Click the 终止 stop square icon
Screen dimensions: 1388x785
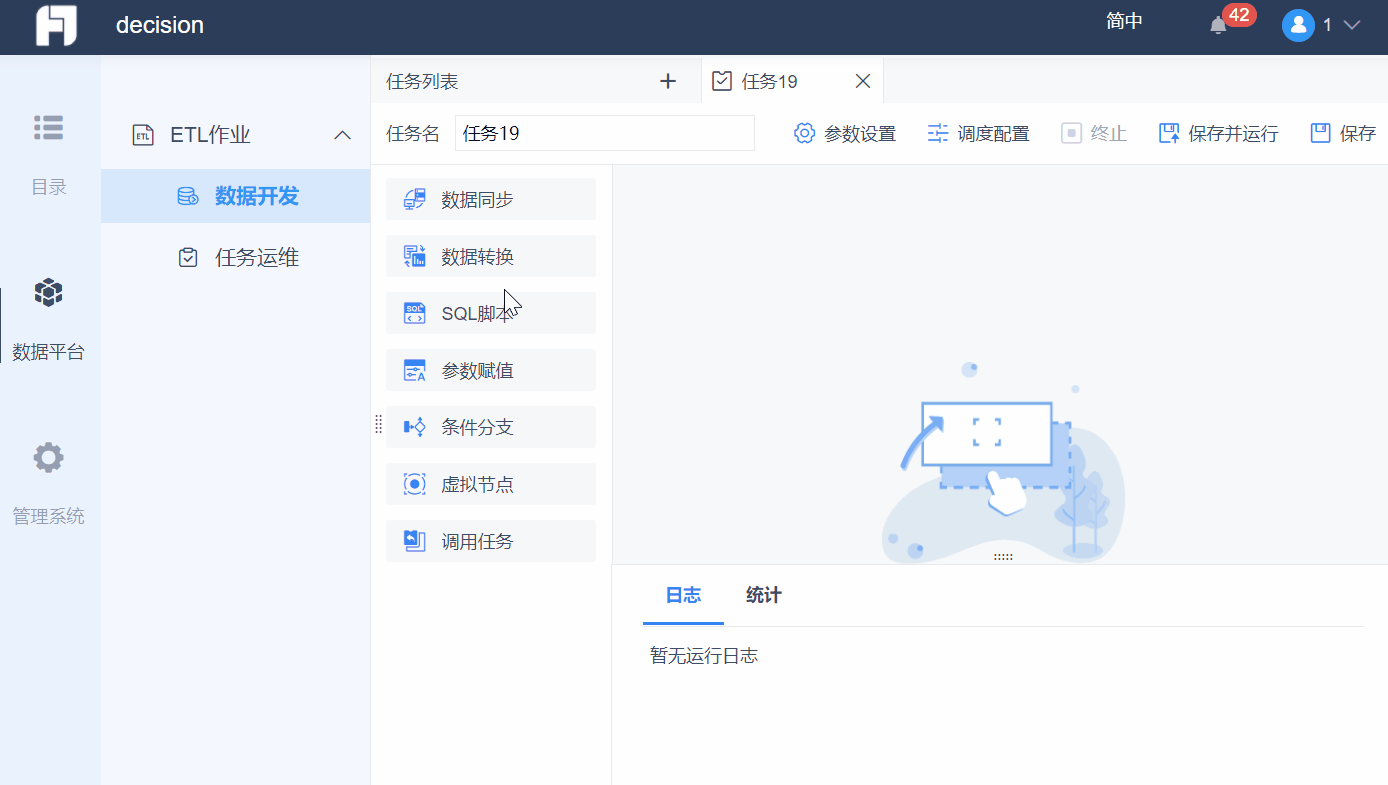(1071, 133)
